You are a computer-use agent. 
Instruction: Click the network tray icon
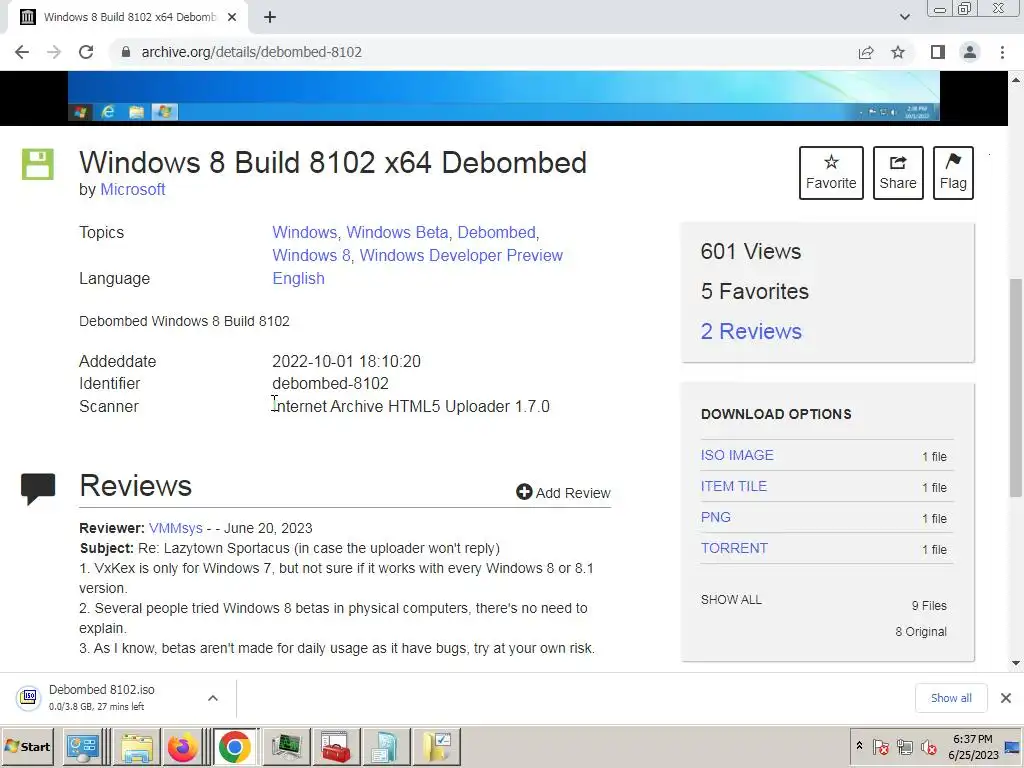pyautogui.click(x=904, y=746)
